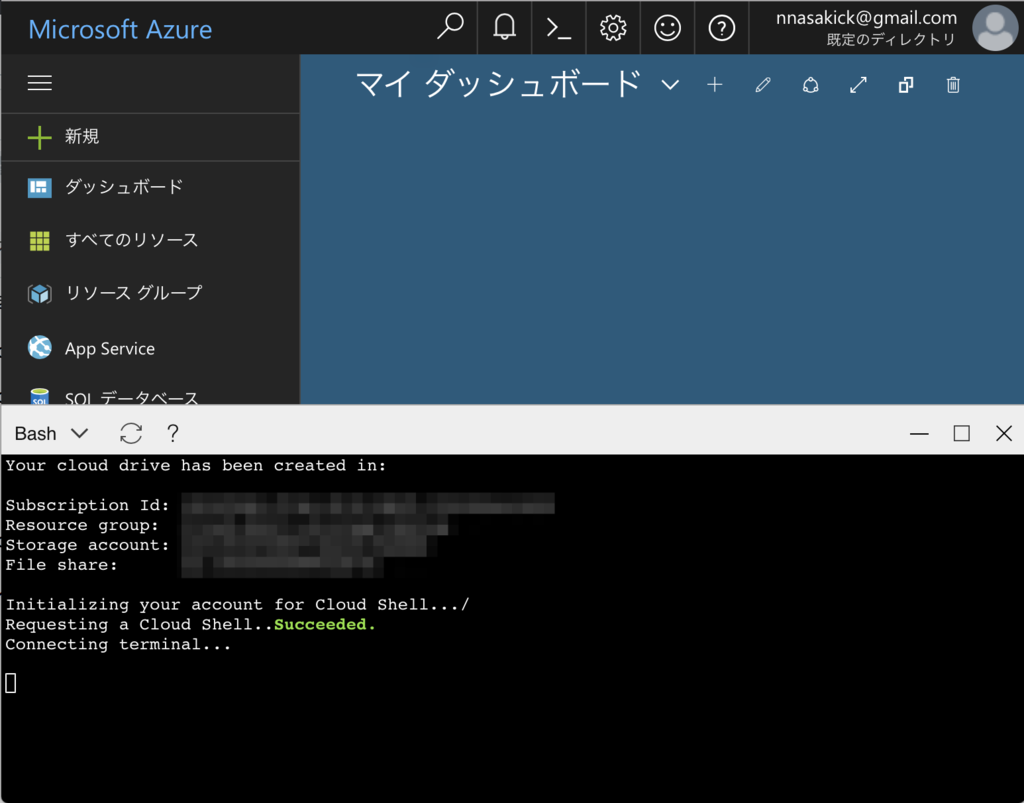Click the Subscription Id: line in terminal
Image resolution: width=1024 pixels, height=803 pixels.
(x=88, y=505)
